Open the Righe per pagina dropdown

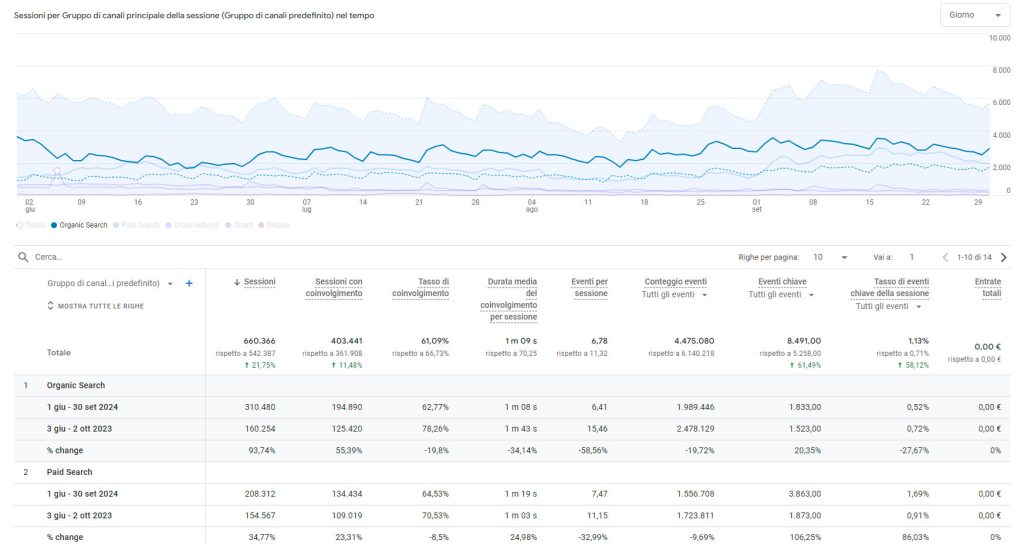830,257
